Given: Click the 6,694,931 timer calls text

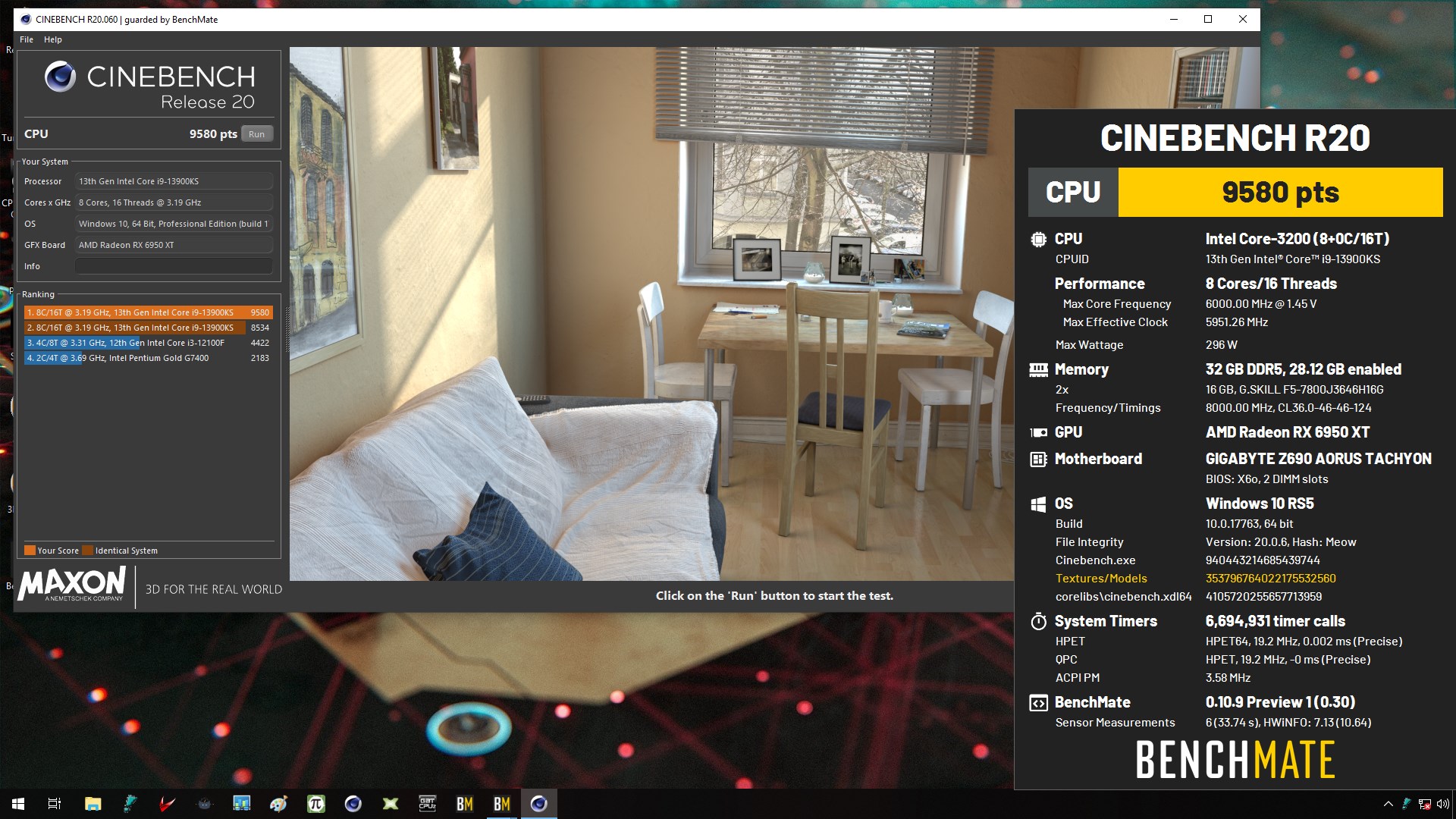Looking at the screenshot, I should tap(1275, 622).
